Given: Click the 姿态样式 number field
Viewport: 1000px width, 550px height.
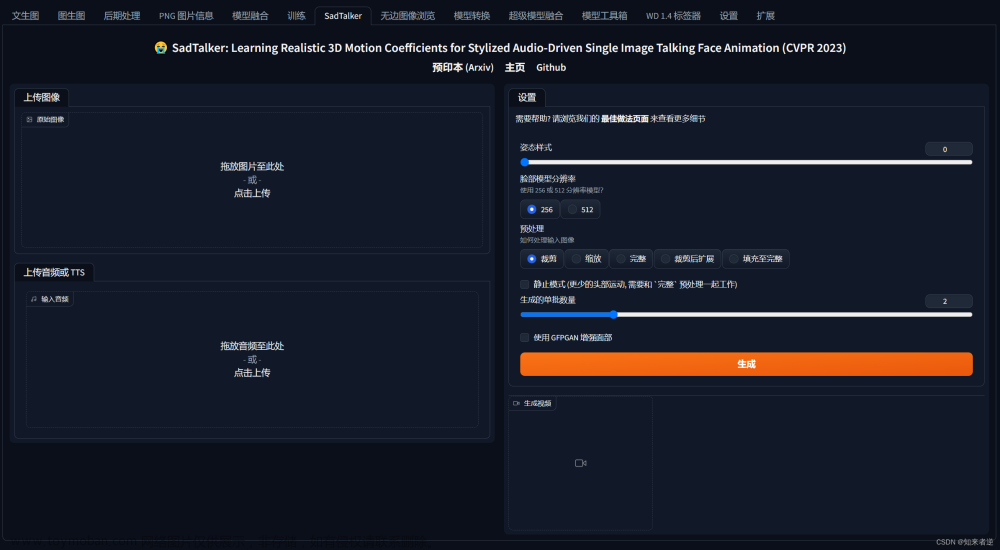Looking at the screenshot, I should tap(948, 149).
